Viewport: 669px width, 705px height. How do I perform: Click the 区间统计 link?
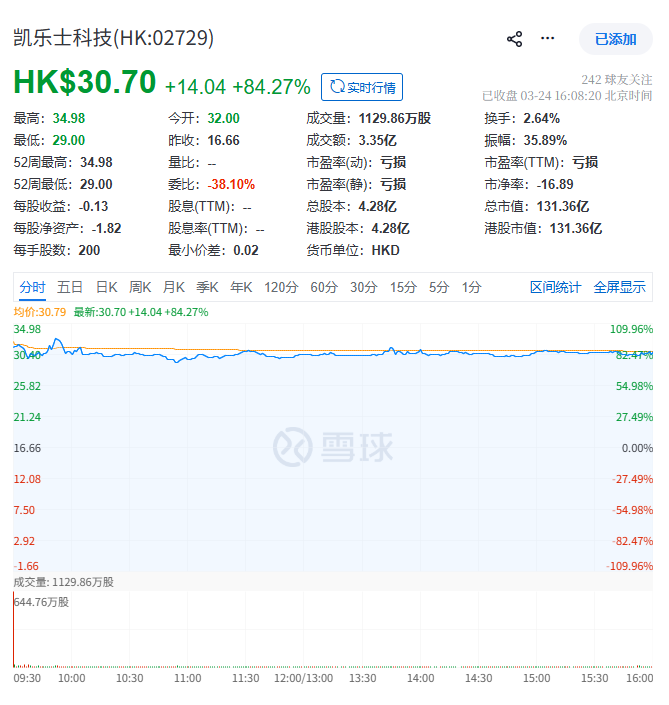(555, 287)
